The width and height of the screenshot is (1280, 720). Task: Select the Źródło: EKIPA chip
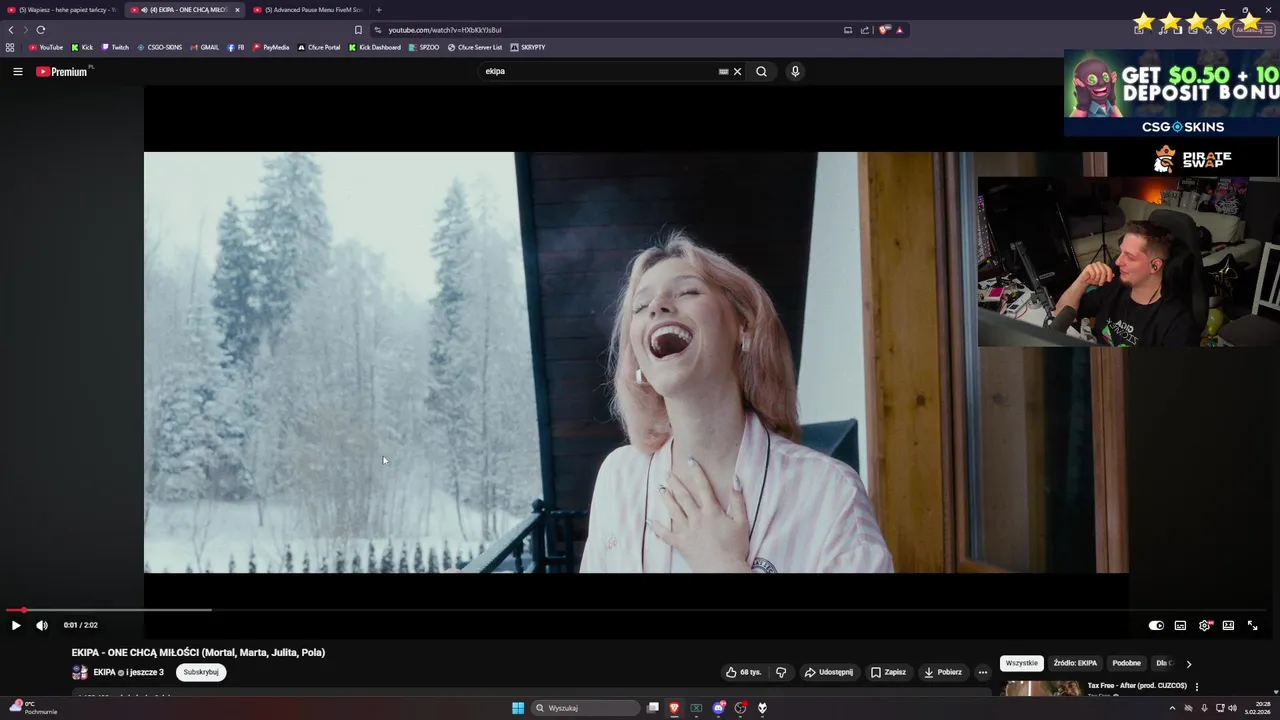coord(1075,663)
